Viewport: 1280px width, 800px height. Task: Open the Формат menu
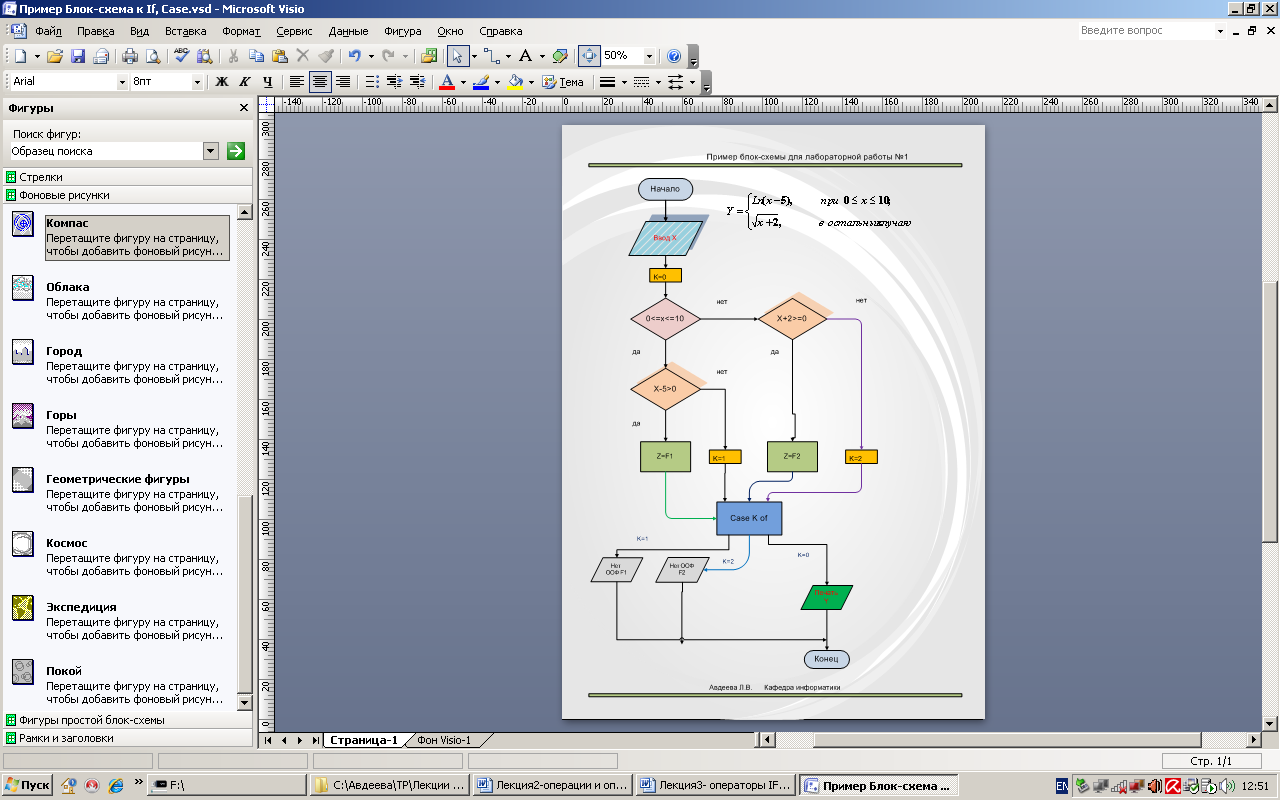click(x=241, y=31)
